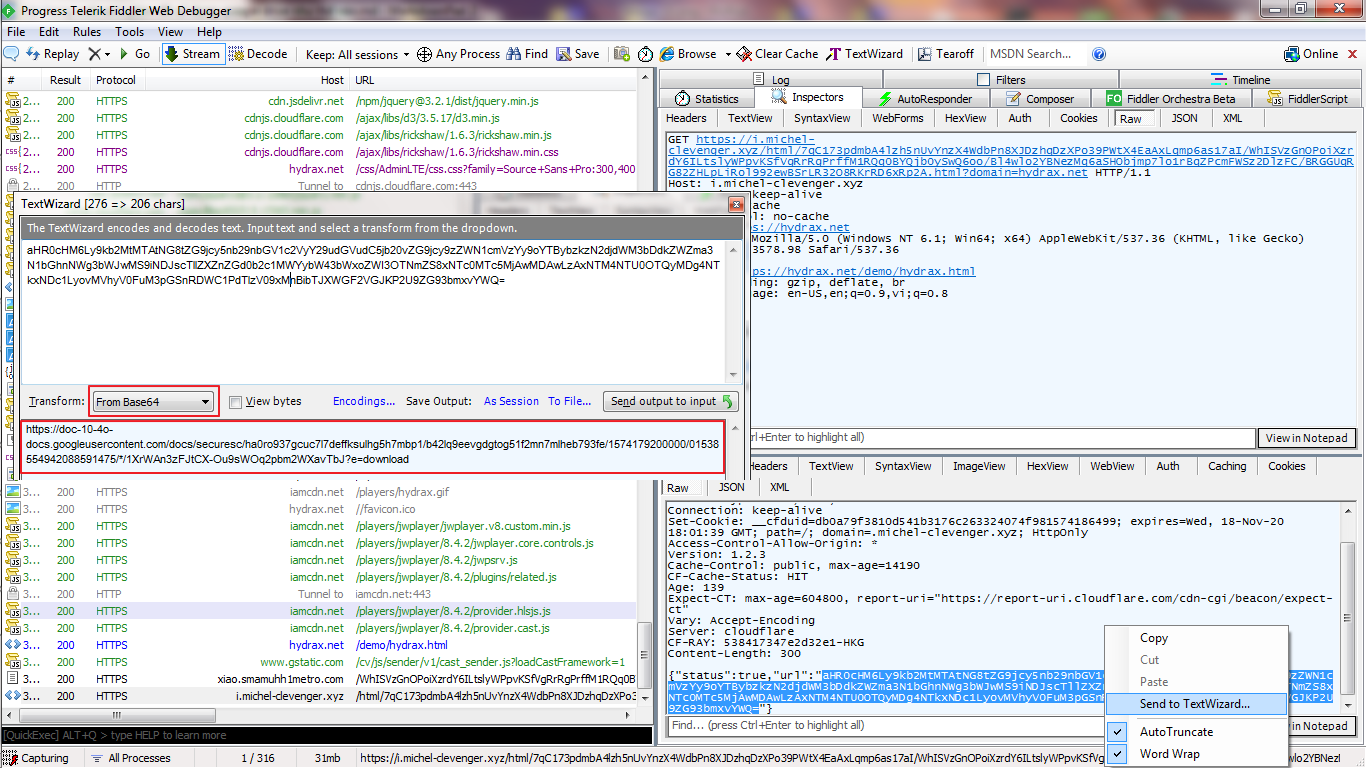Click the TextWizard Base64 input text area
1366x768 pixels.
(375, 310)
